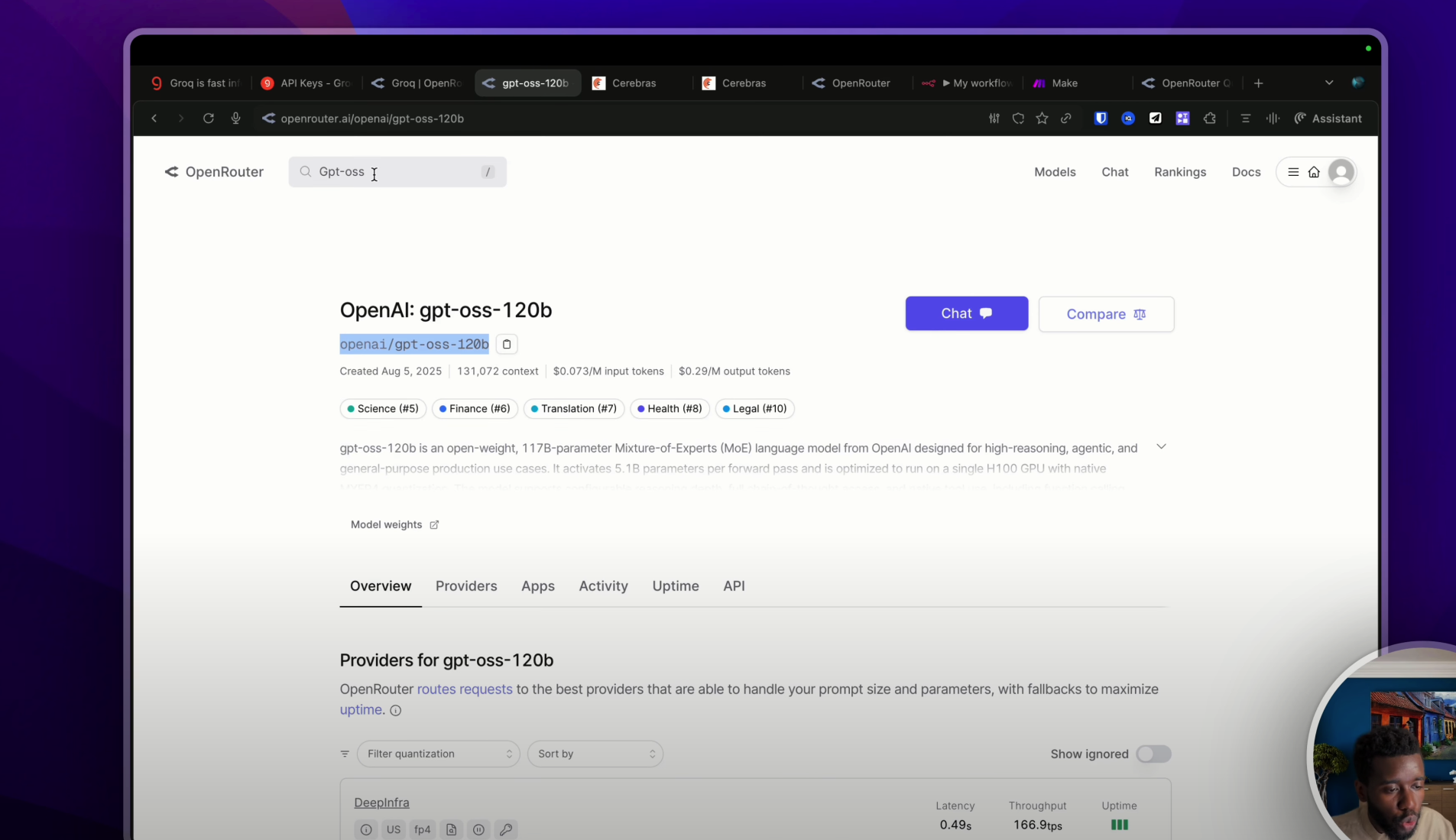Click the Compare button

click(x=1105, y=314)
